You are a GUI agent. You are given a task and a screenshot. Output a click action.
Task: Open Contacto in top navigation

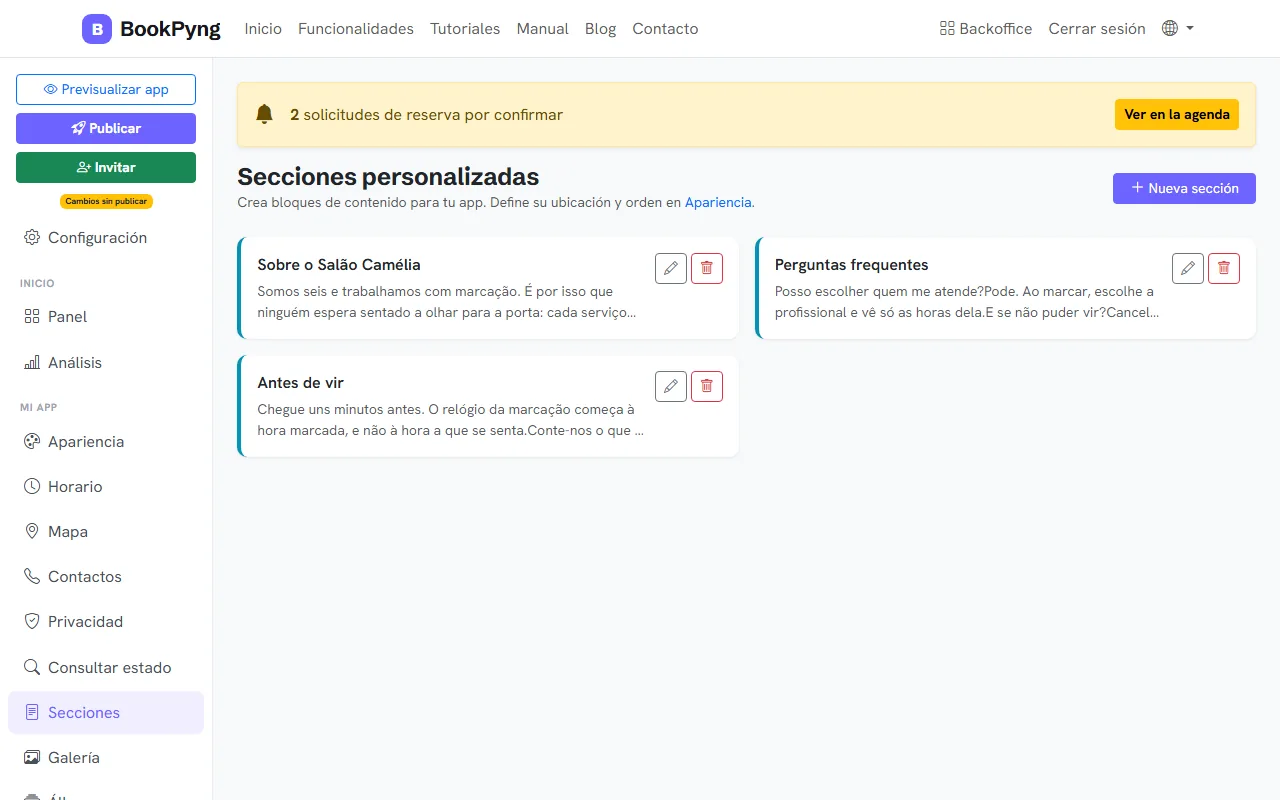click(x=665, y=29)
